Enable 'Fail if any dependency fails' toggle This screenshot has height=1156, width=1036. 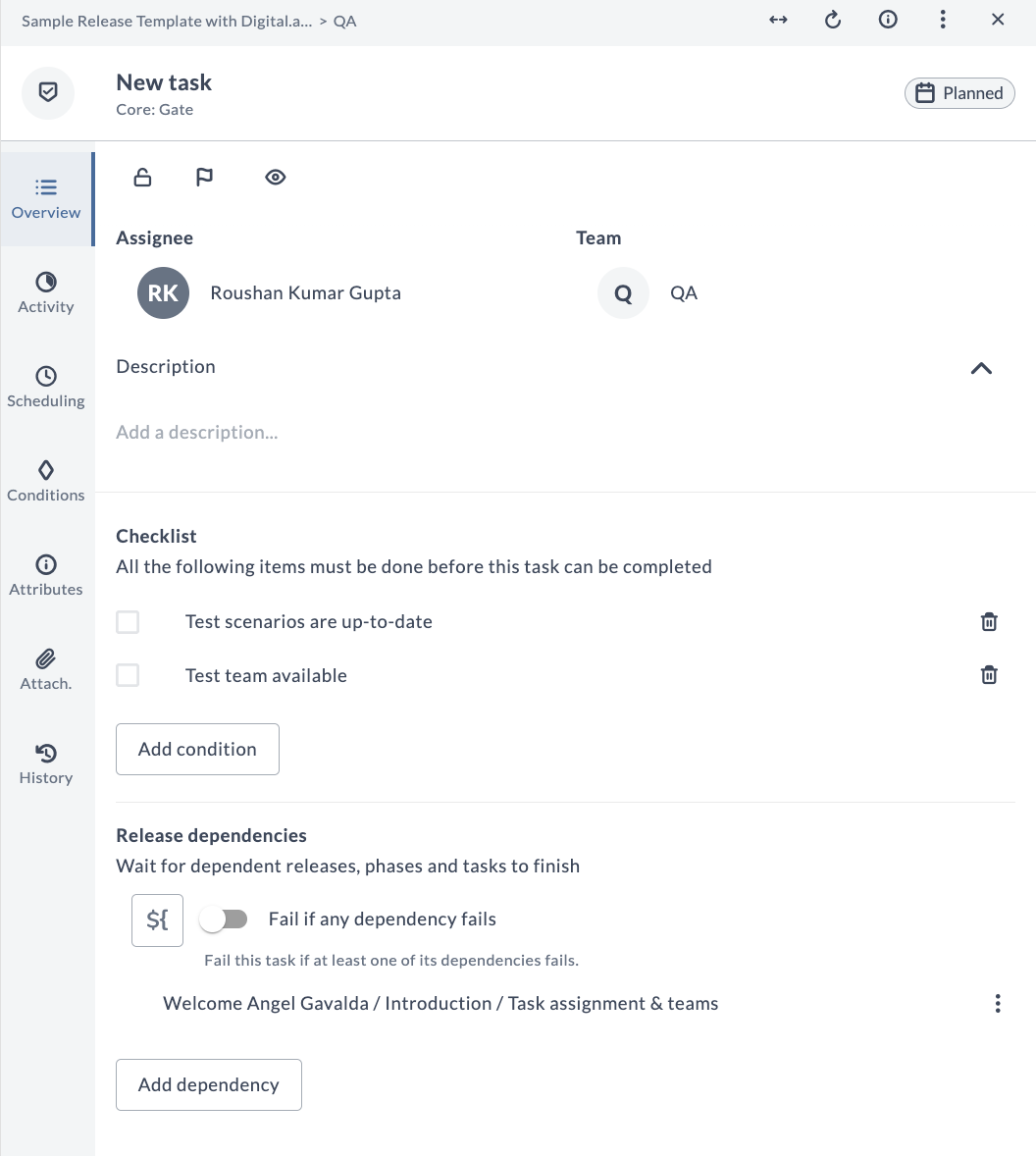tap(224, 920)
